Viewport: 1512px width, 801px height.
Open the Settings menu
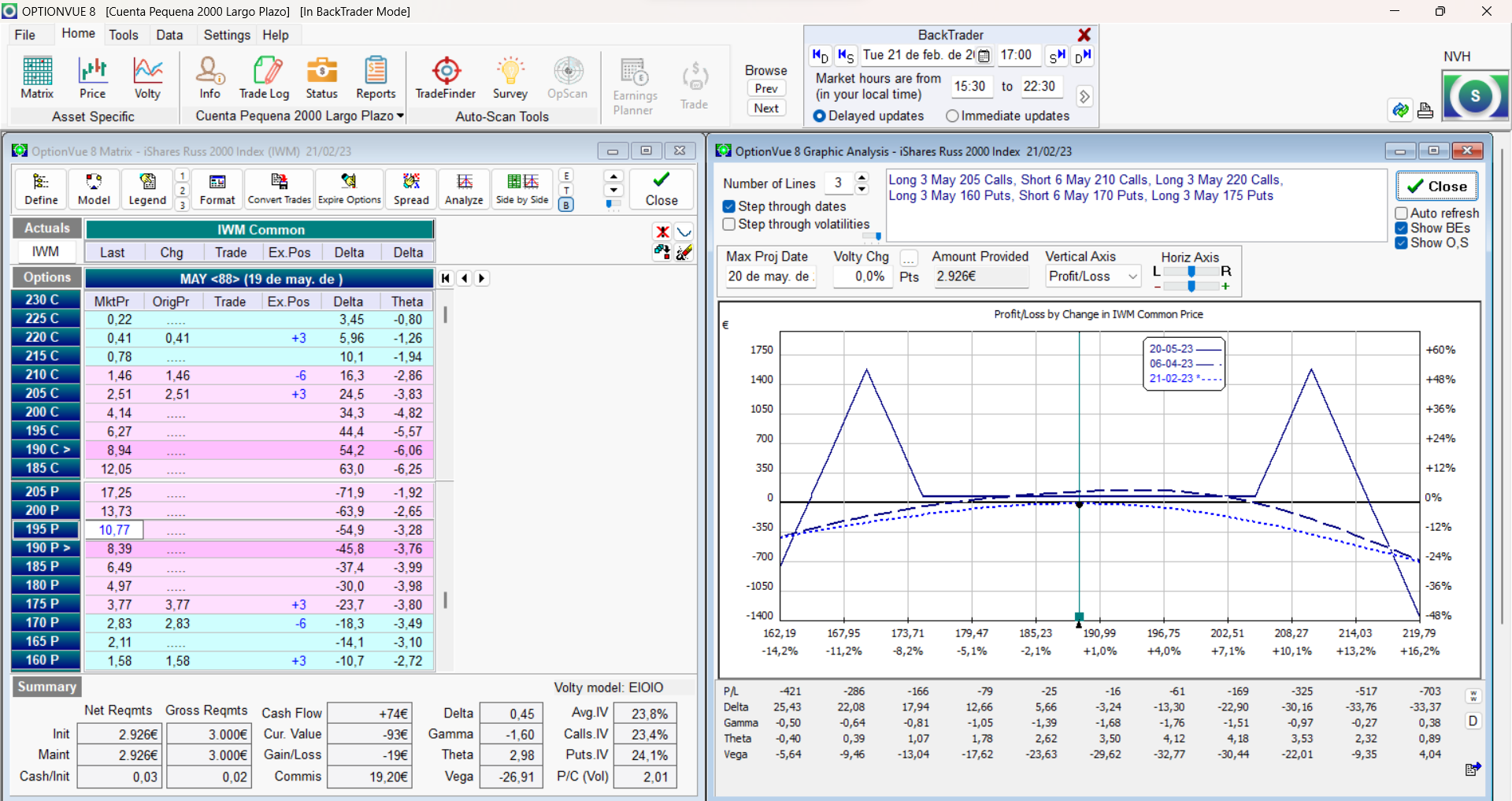(x=227, y=35)
